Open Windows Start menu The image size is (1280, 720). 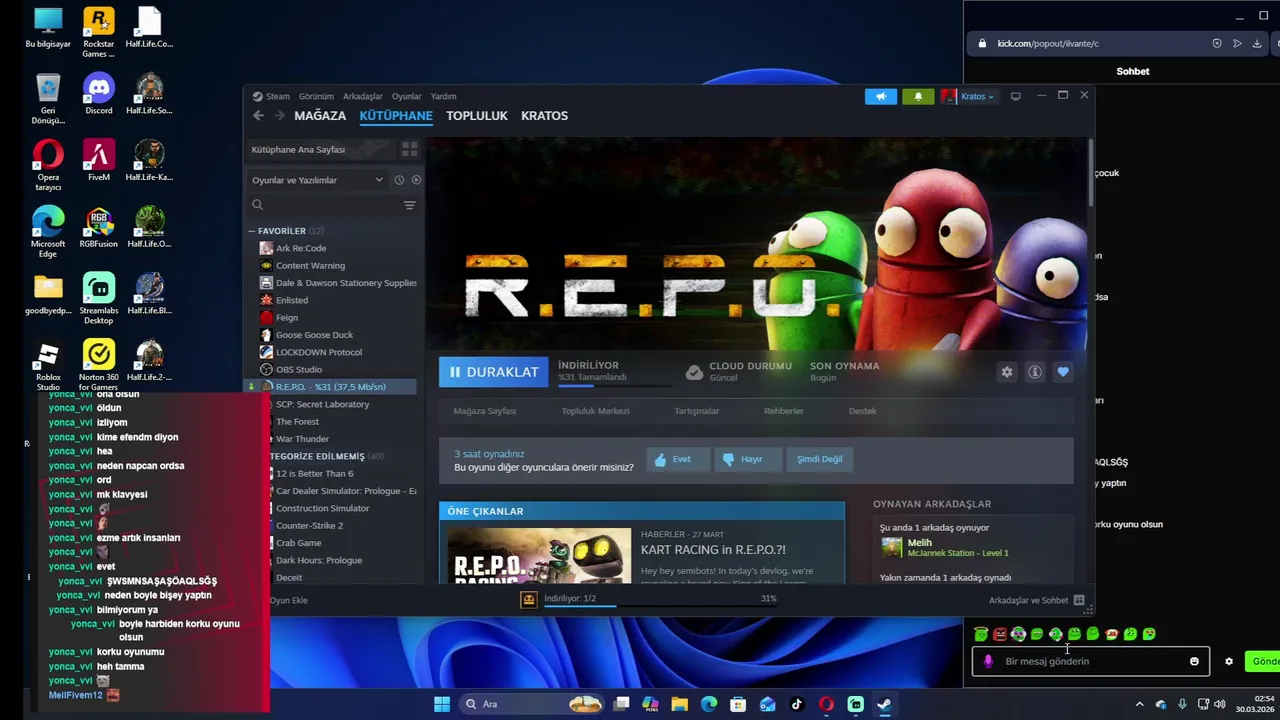tap(442, 704)
